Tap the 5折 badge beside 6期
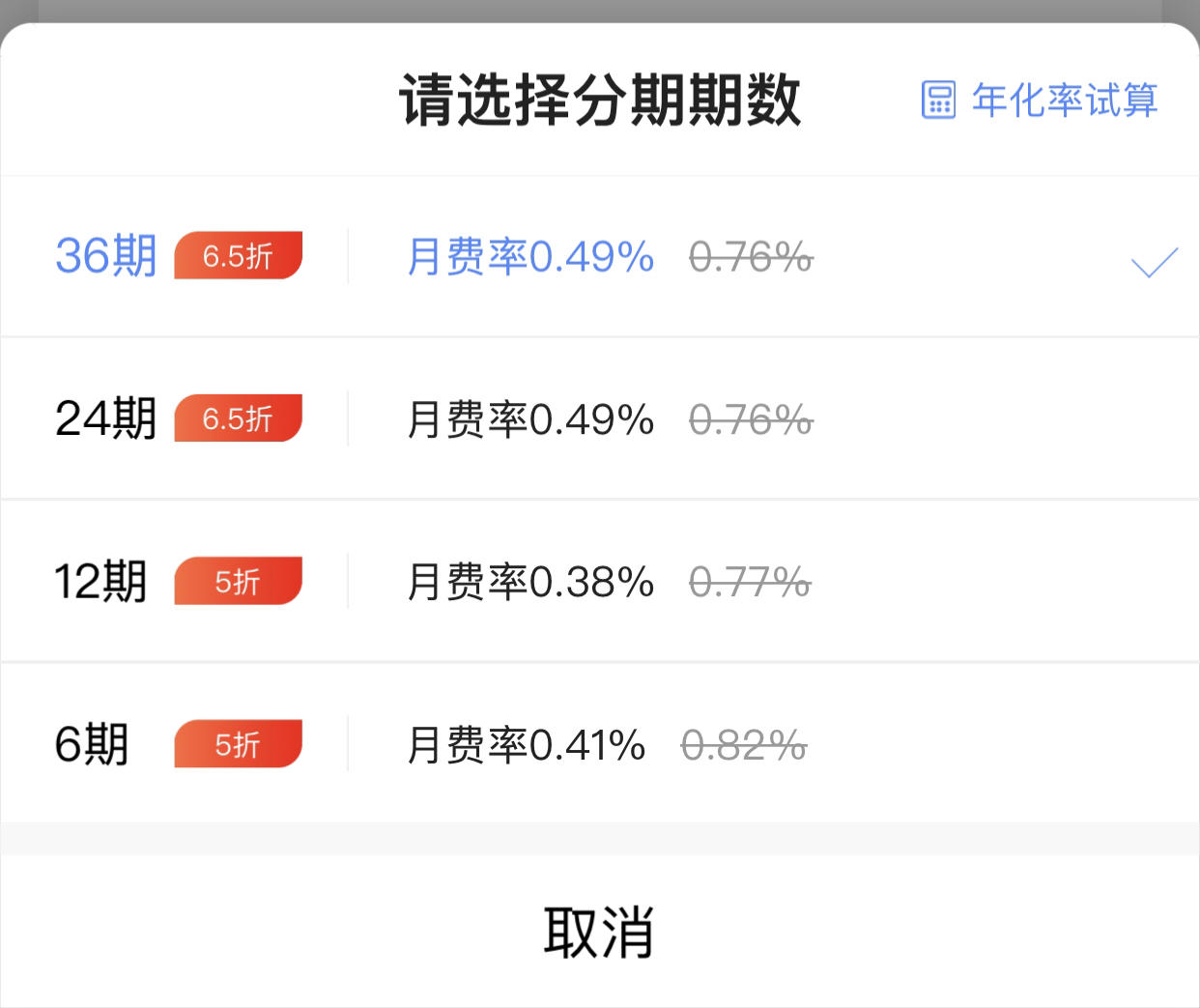Viewport: 1200px width, 1008px height. (x=238, y=744)
